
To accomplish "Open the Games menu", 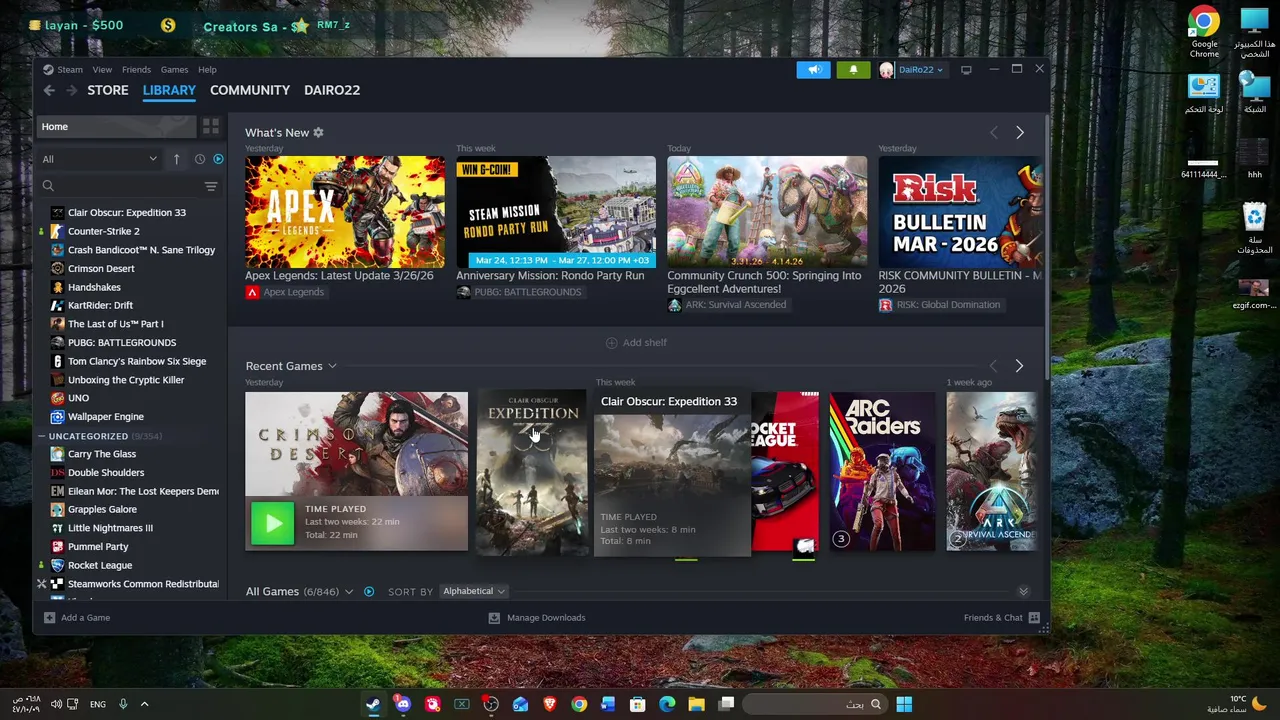I will pos(174,70).
